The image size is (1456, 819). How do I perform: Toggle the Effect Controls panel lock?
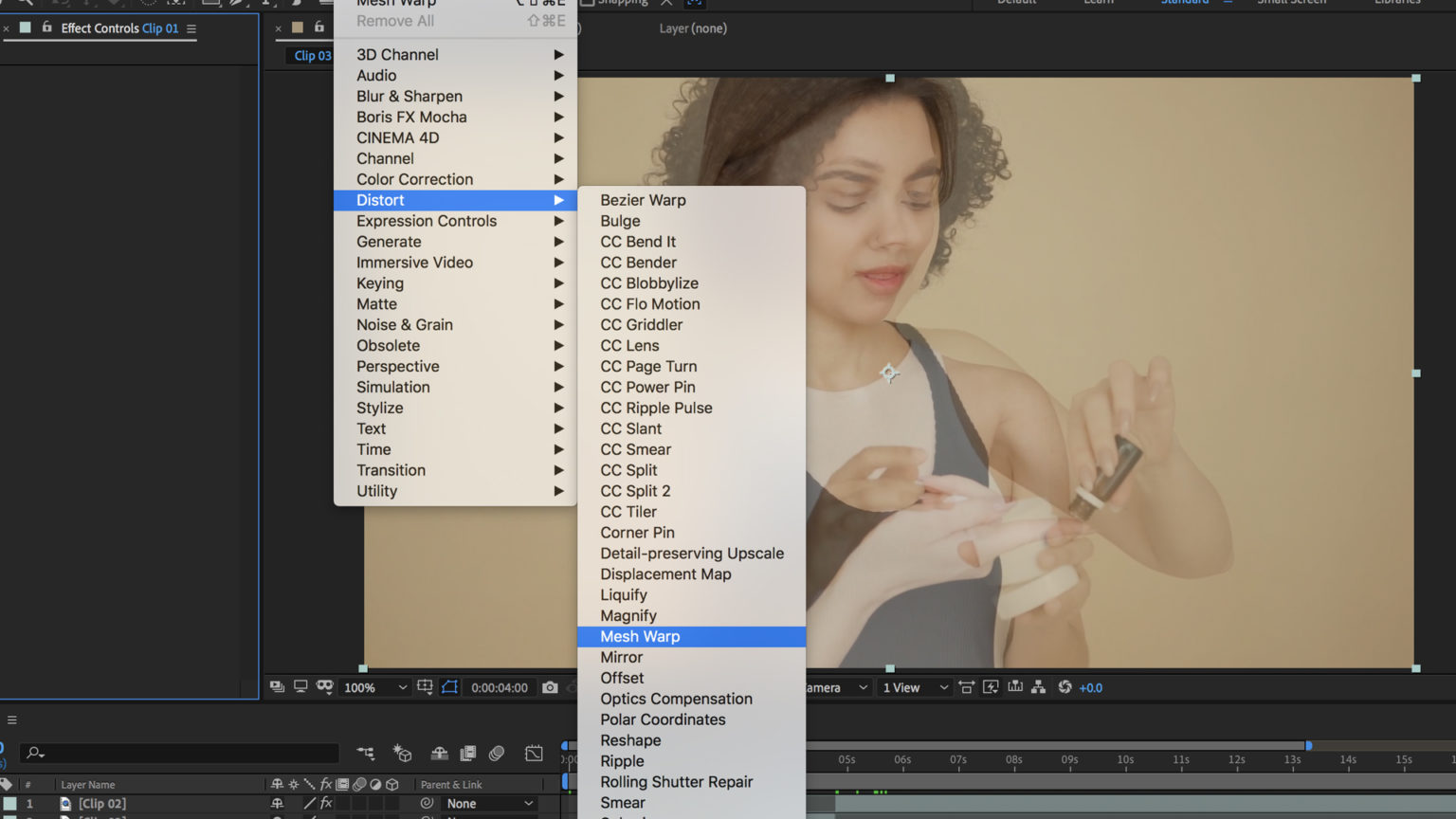tap(46, 27)
